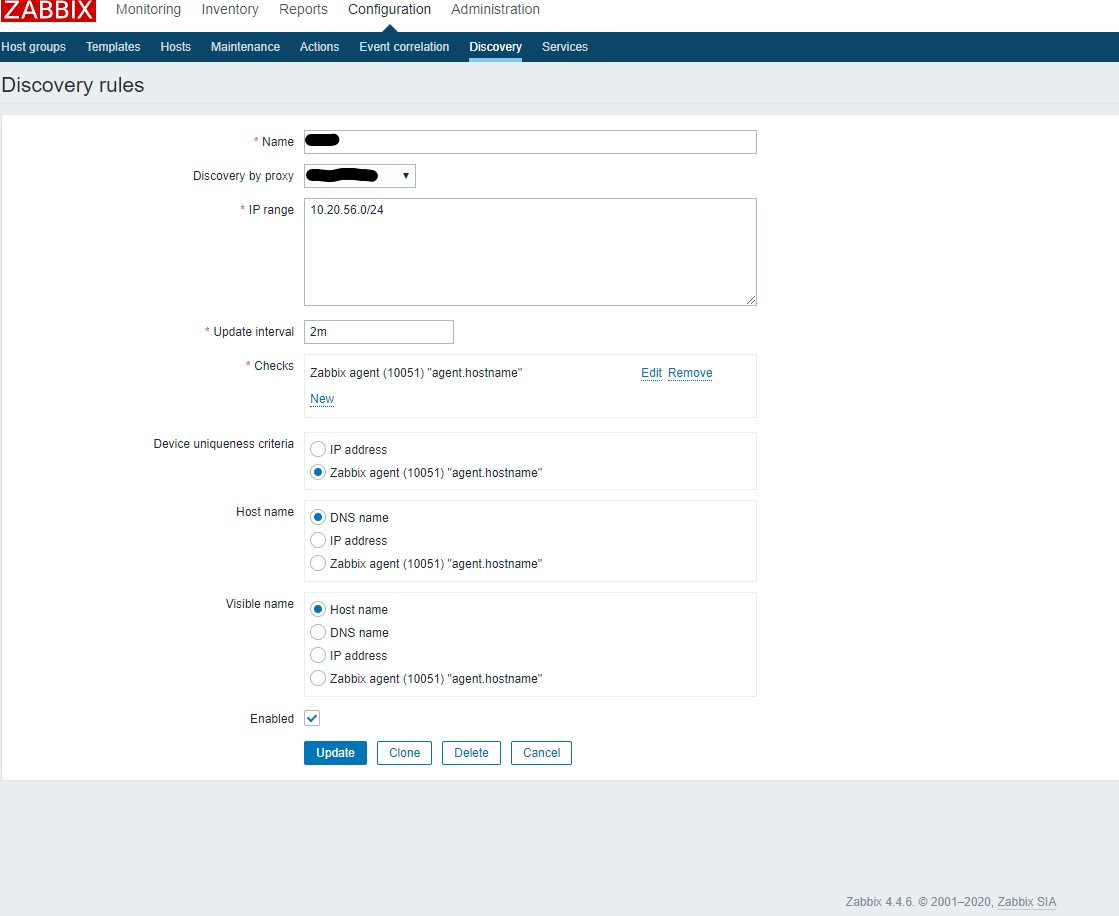Go to Maintenance tab
The height and width of the screenshot is (916, 1119).
(245, 46)
